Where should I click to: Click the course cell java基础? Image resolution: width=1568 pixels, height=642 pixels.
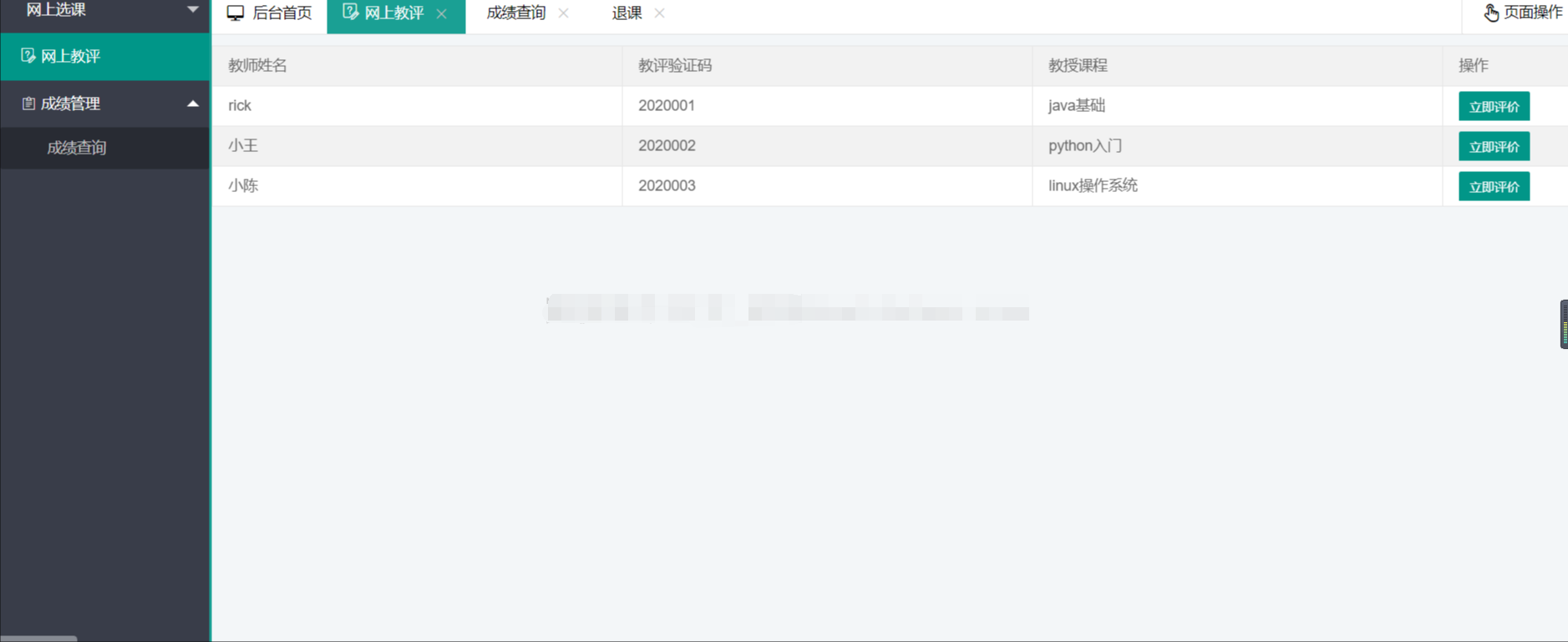coord(1237,106)
